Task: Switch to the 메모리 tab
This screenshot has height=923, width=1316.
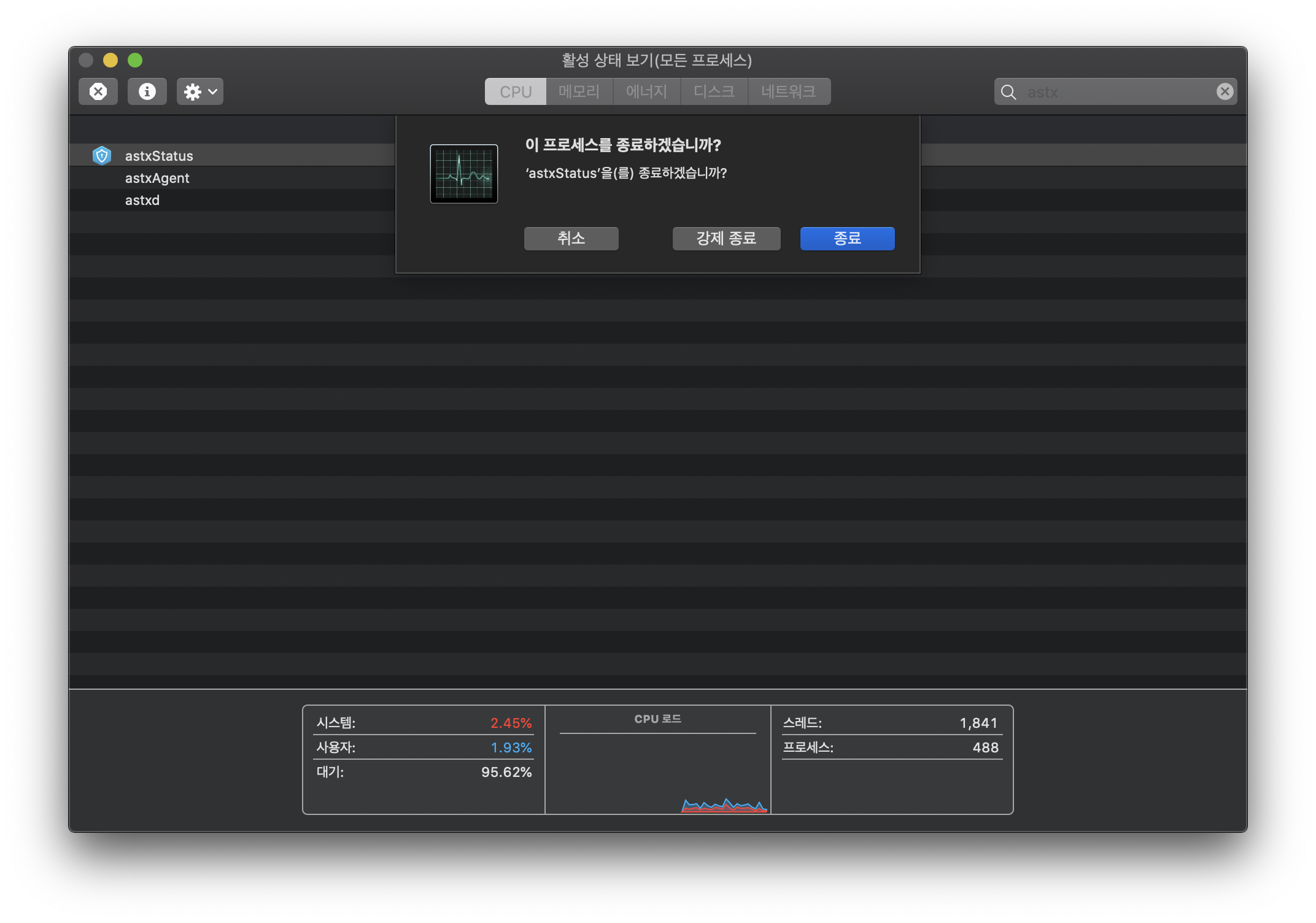Action: coord(579,91)
